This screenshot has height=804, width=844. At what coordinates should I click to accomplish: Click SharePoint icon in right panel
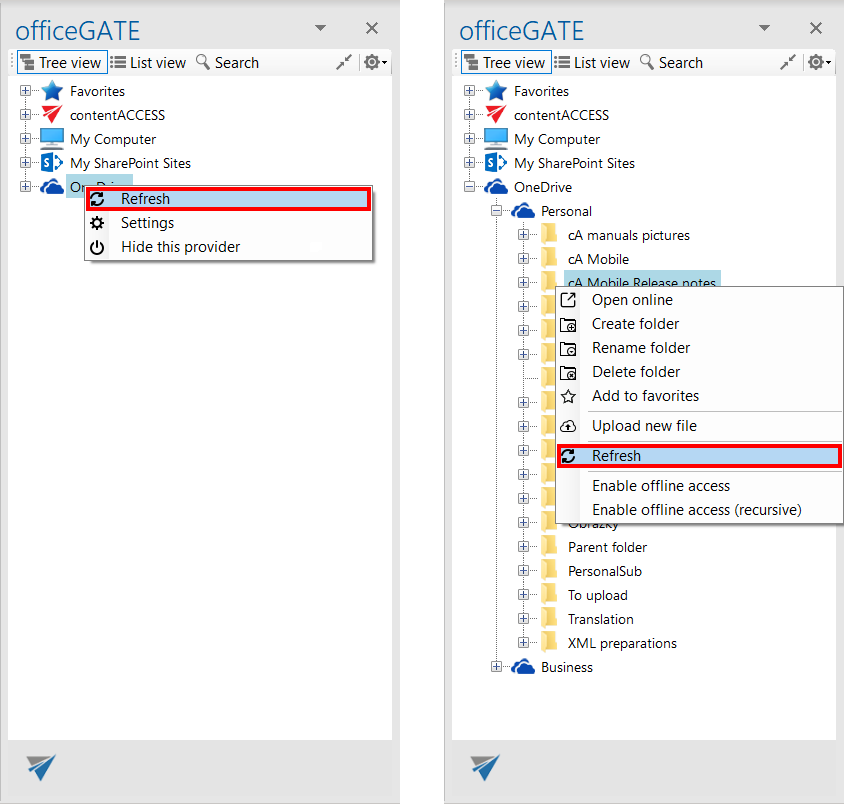coord(496,162)
